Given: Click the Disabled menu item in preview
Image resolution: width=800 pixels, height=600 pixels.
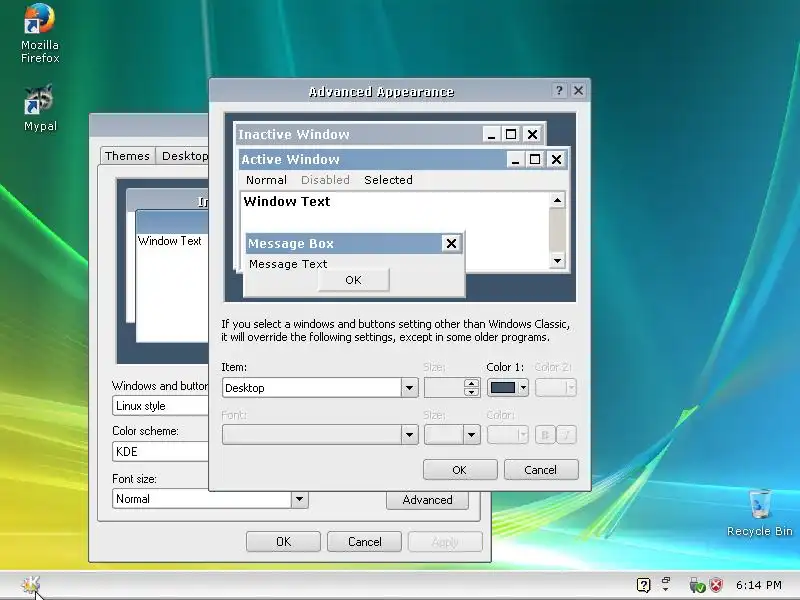Looking at the screenshot, I should point(326,180).
